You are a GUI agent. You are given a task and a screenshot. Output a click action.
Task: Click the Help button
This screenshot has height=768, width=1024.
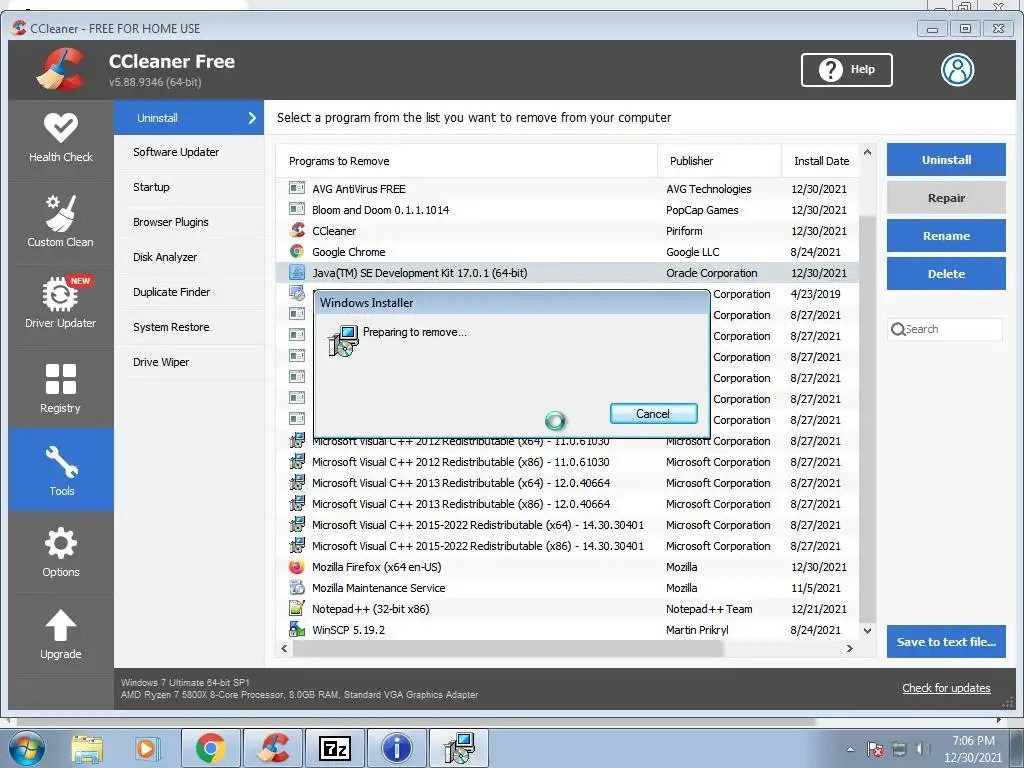[846, 70]
